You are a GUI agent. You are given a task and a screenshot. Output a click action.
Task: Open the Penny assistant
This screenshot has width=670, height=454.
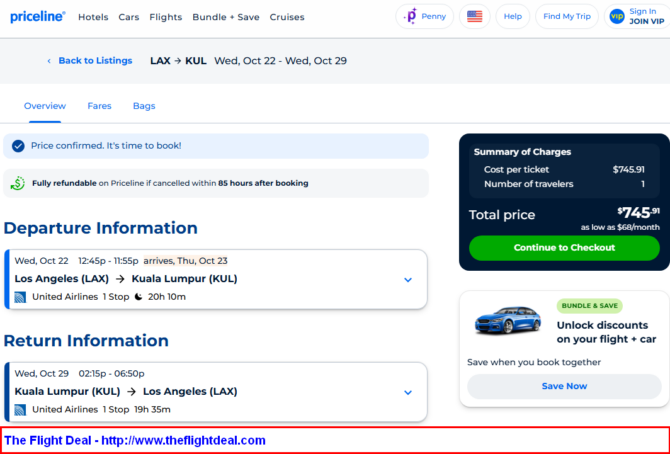(424, 17)
